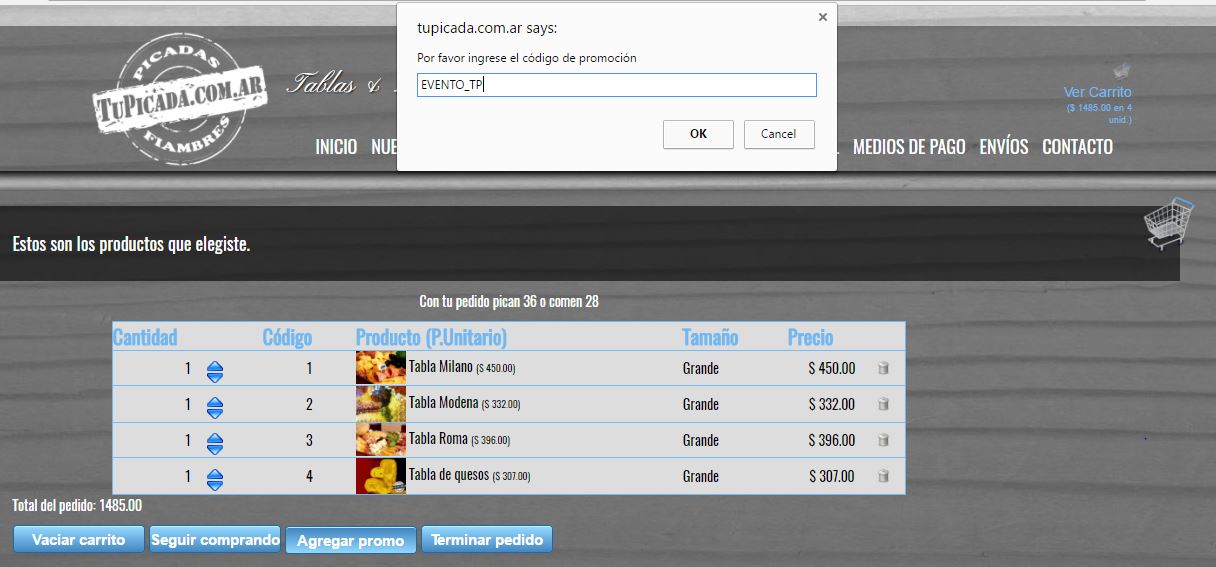The height and width of the screenshot is (567, 1216).
Task: Click the Terminar pedido button
Action: [x=487, y=539]
